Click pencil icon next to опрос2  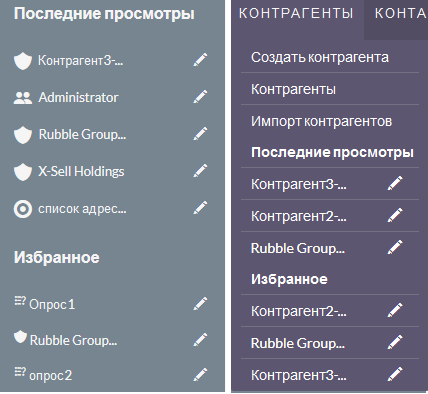pyautogui.click(x=200, y=374)
